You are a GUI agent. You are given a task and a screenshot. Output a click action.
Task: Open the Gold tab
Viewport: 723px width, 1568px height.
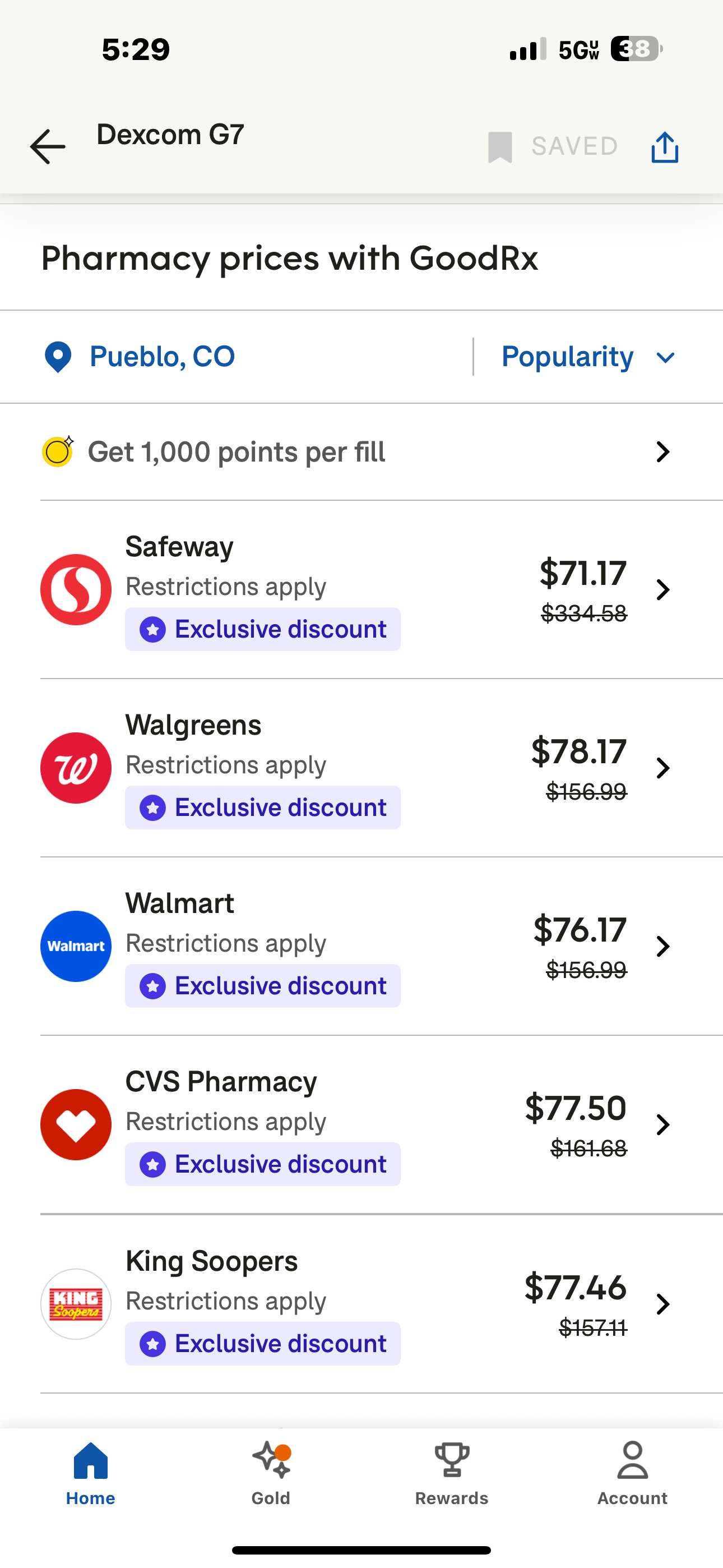tap(271, 1473)
